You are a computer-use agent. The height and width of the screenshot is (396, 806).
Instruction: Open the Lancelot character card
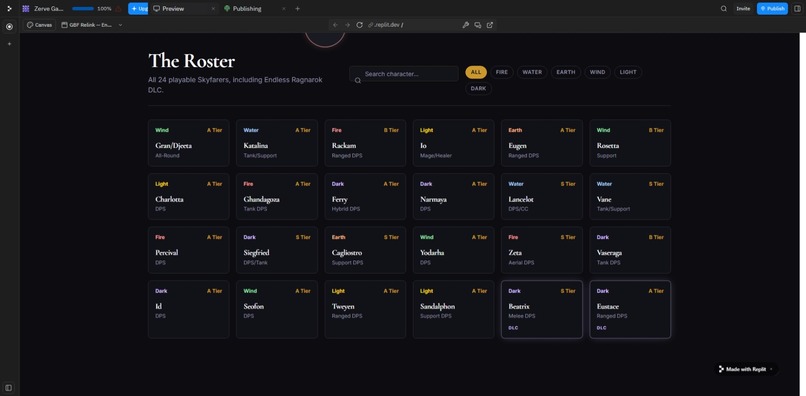(542, 196)
